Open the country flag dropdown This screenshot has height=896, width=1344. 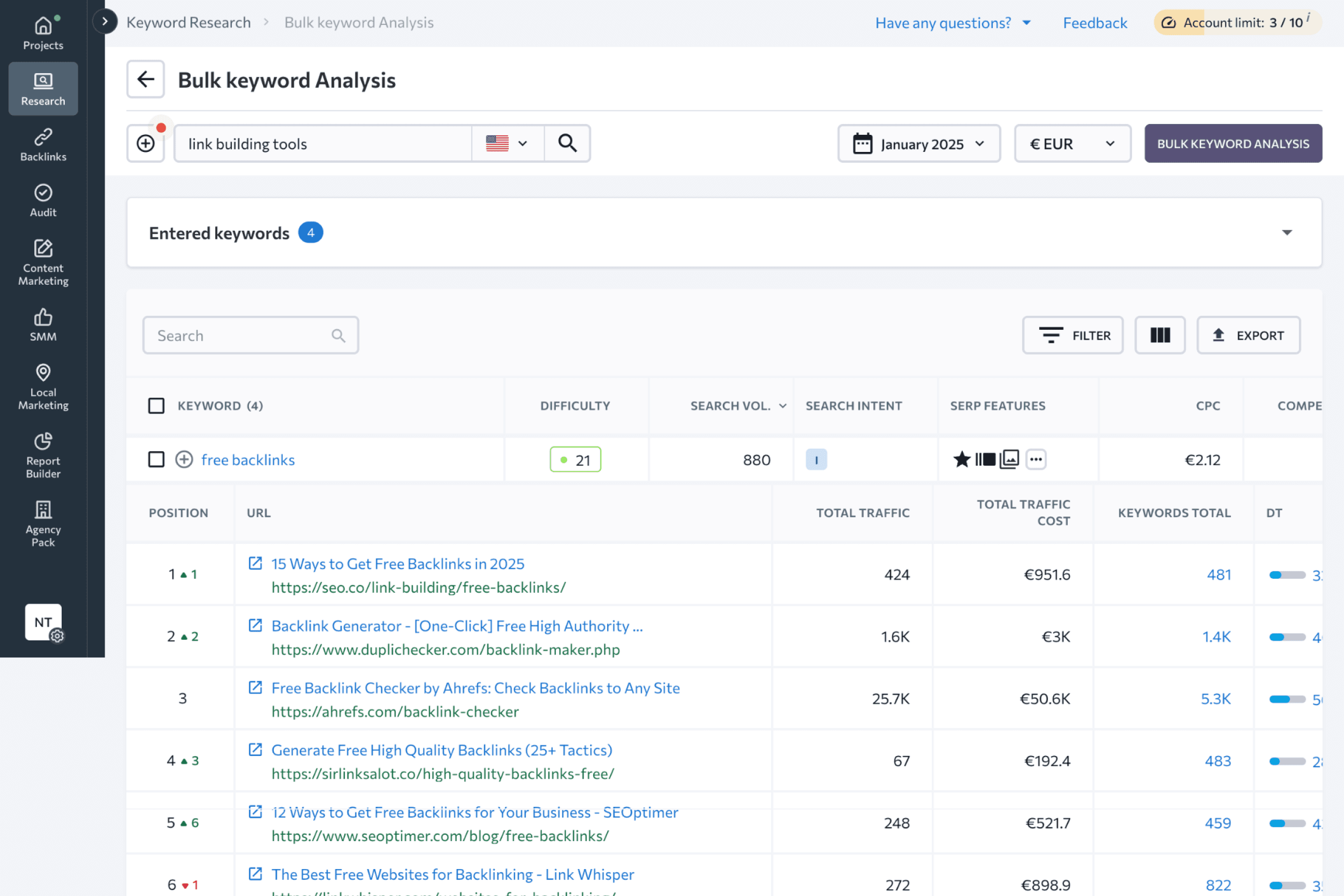click(507, 144)
